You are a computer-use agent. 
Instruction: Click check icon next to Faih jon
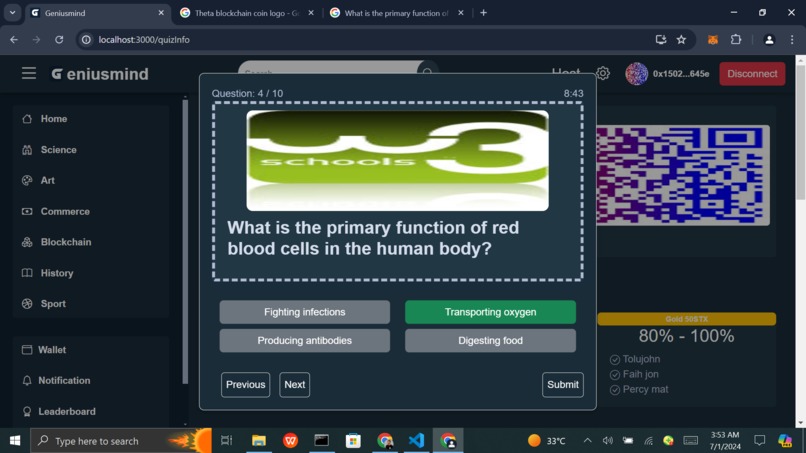click(615, 375)
